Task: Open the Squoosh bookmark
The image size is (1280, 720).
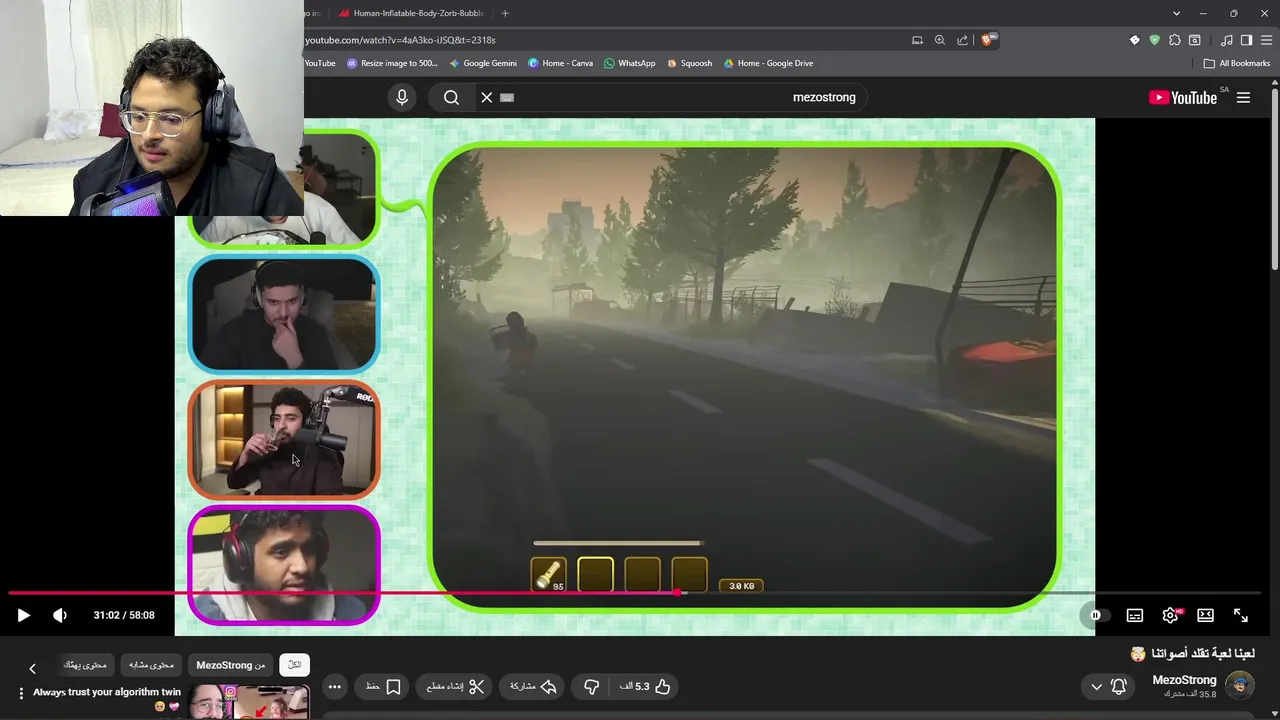Action: (689, 63)
